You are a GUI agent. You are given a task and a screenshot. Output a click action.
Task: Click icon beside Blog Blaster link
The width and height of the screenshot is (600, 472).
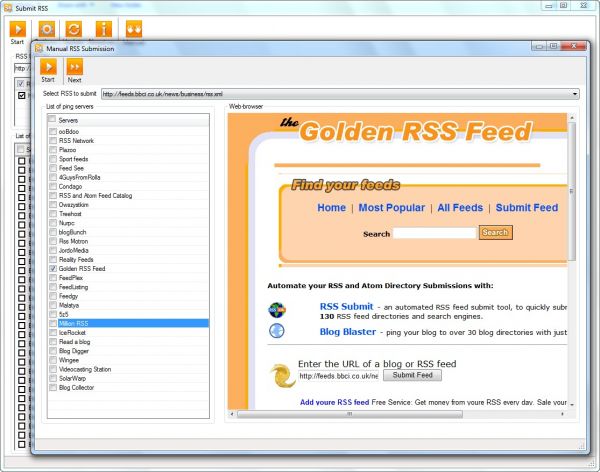[277, 331]
